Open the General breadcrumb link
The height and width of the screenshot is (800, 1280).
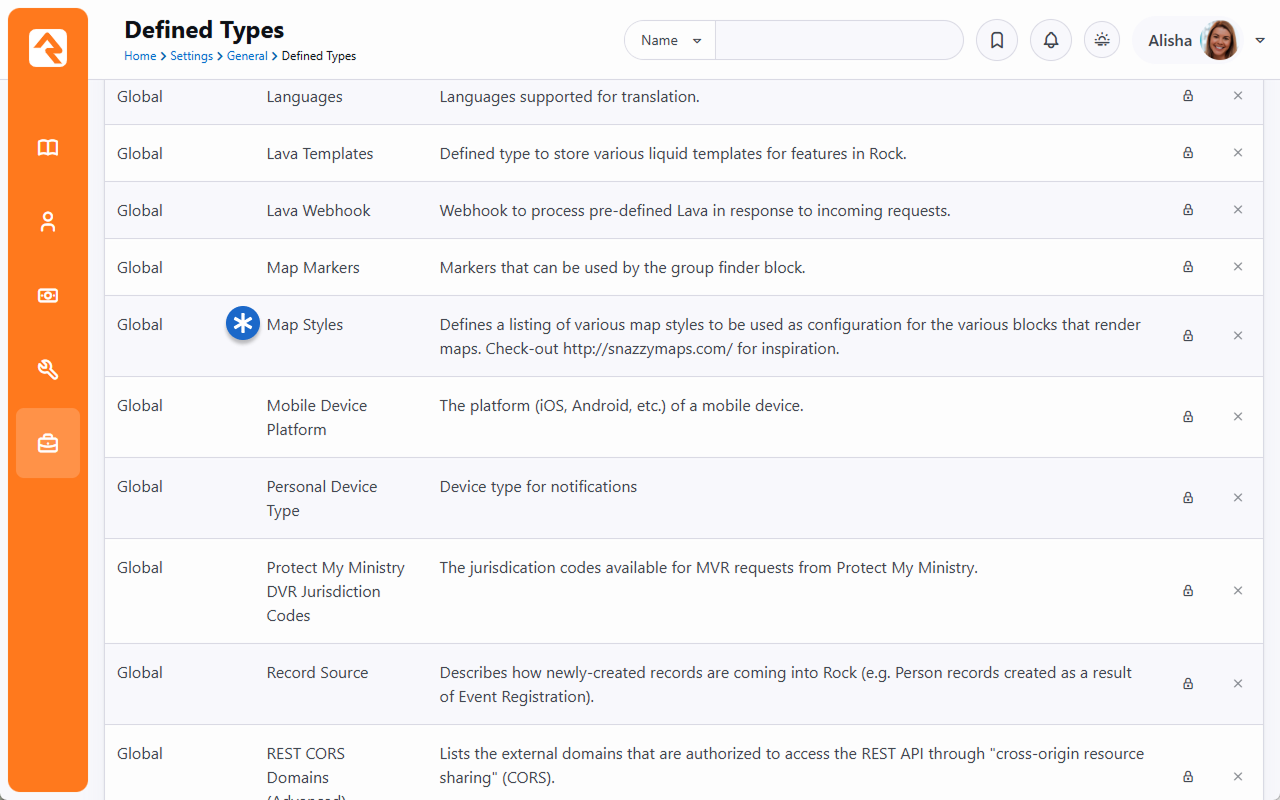[x=247, y=56]
